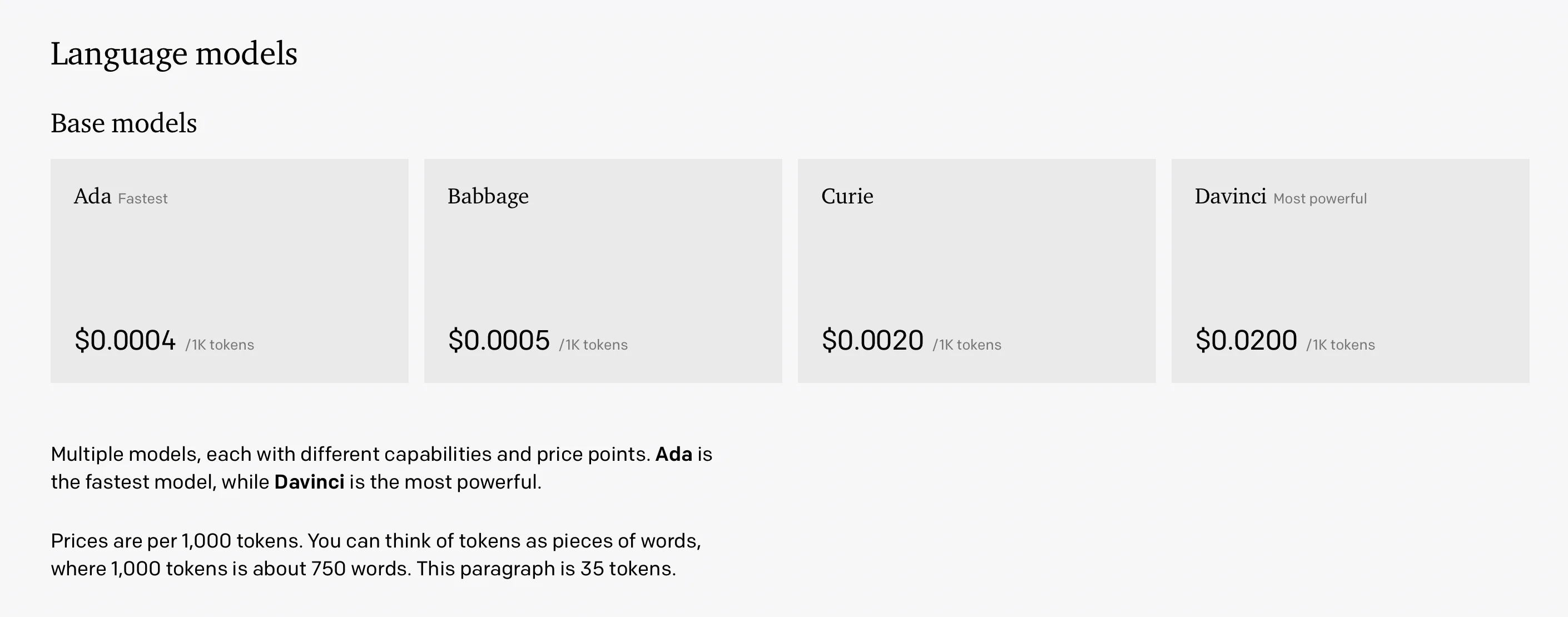Screen dimensions: 1568x617
Task: Click the $0.0004 price on Ada
Action: 125,340
